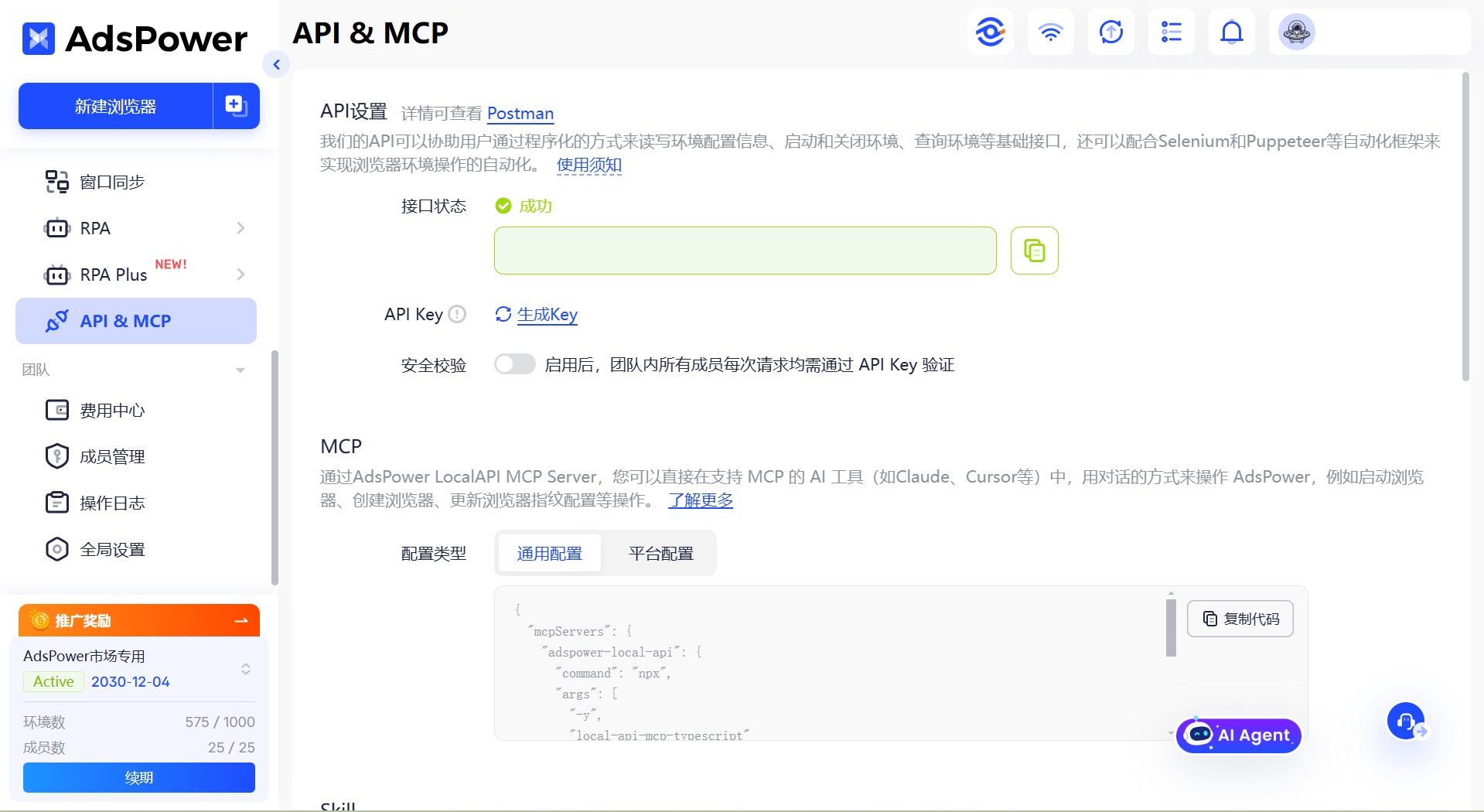Image resolution: width=1484 pixels, height=812 pixels.
Task: Open the customer support headset icon
Action: click(1406, 721)
